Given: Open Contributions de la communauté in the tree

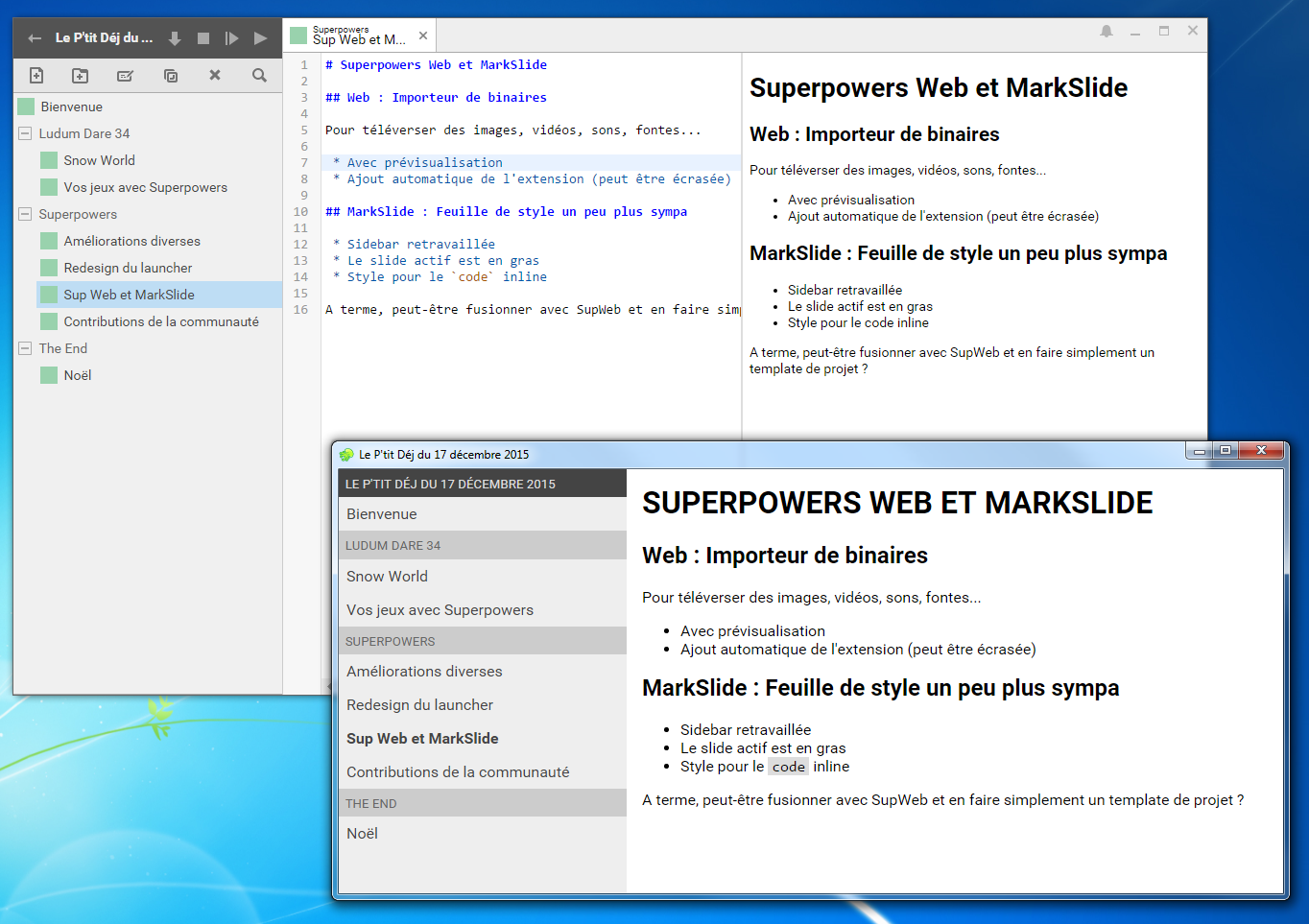Looking at the screenshot, I should pos(159,321).
